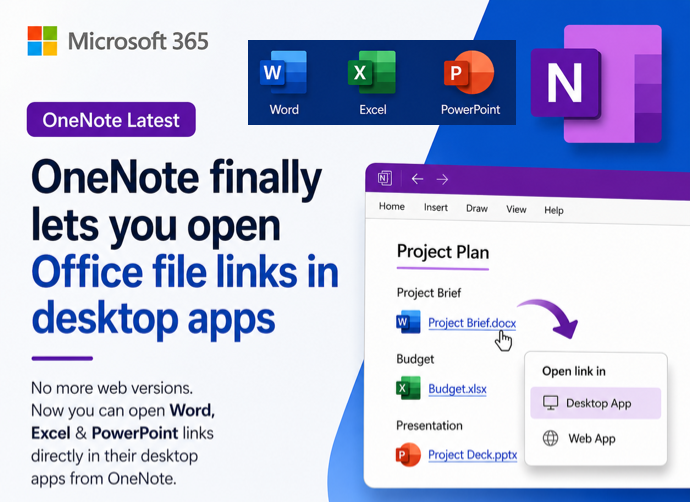Click the PowerPoint label under its icon
This screenshot has height=502, width=690.
tap(470, 110)
